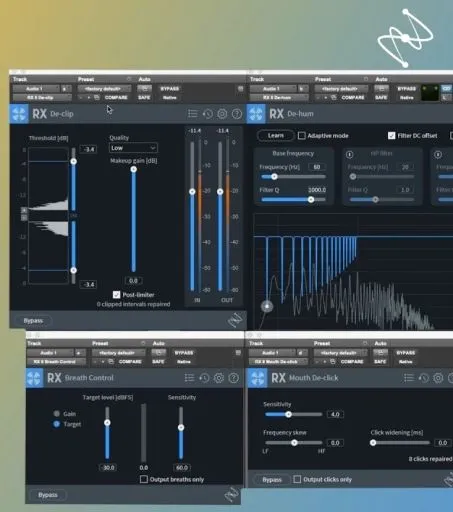The image size is (453, 512).
Task: Open settings gear in Breath Control header
Action: (219, 378)
